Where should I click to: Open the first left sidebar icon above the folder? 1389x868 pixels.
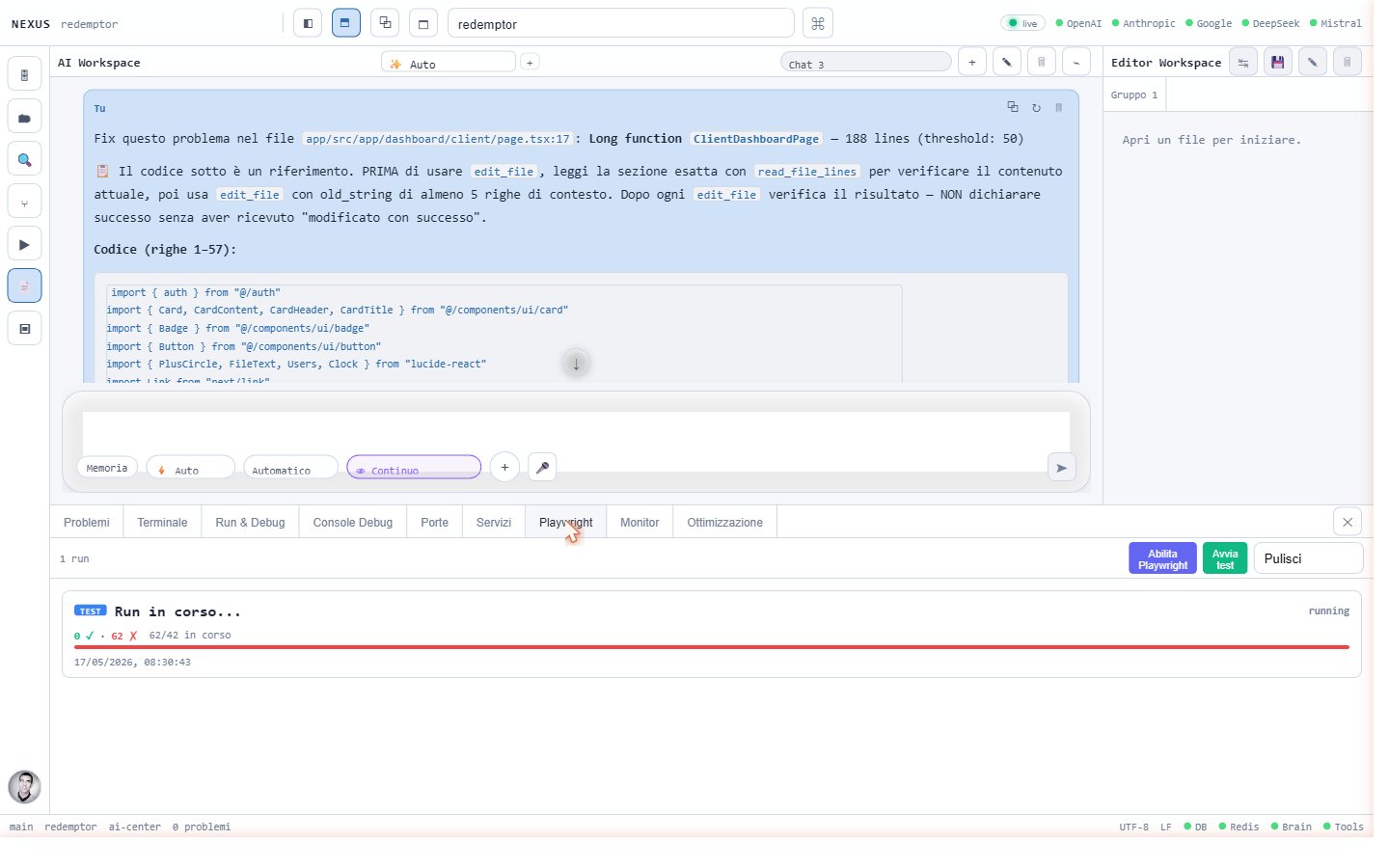pyautogui.click(x=24, y=75)
